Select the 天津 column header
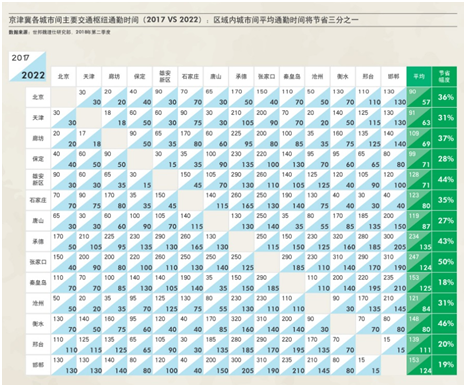Screen dimensions: 466x387 89,76
